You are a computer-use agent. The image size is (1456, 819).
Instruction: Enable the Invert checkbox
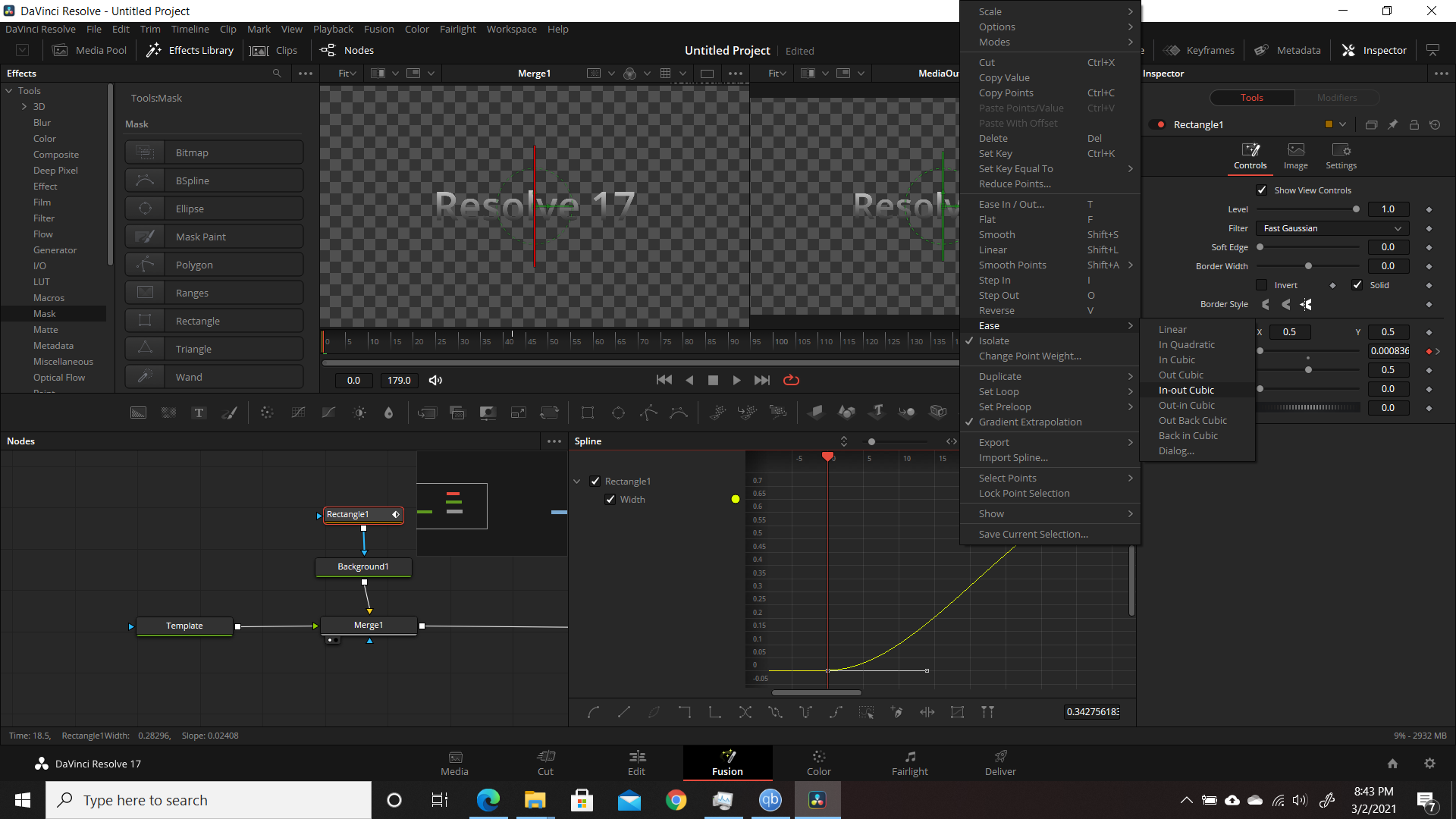coord(1262,285)
